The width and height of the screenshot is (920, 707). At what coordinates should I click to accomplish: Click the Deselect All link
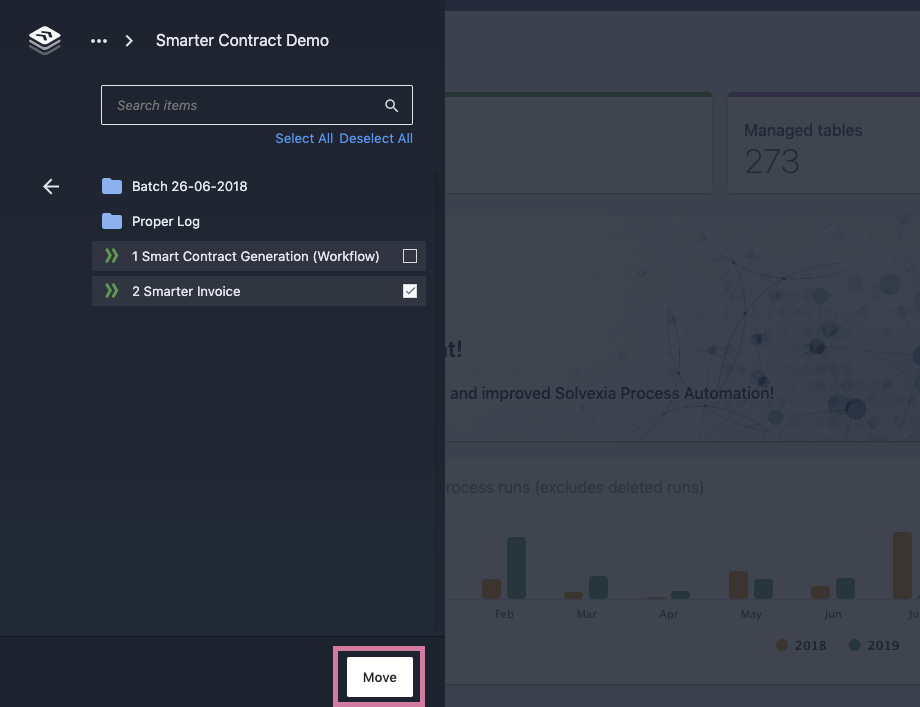pos(376,139)
